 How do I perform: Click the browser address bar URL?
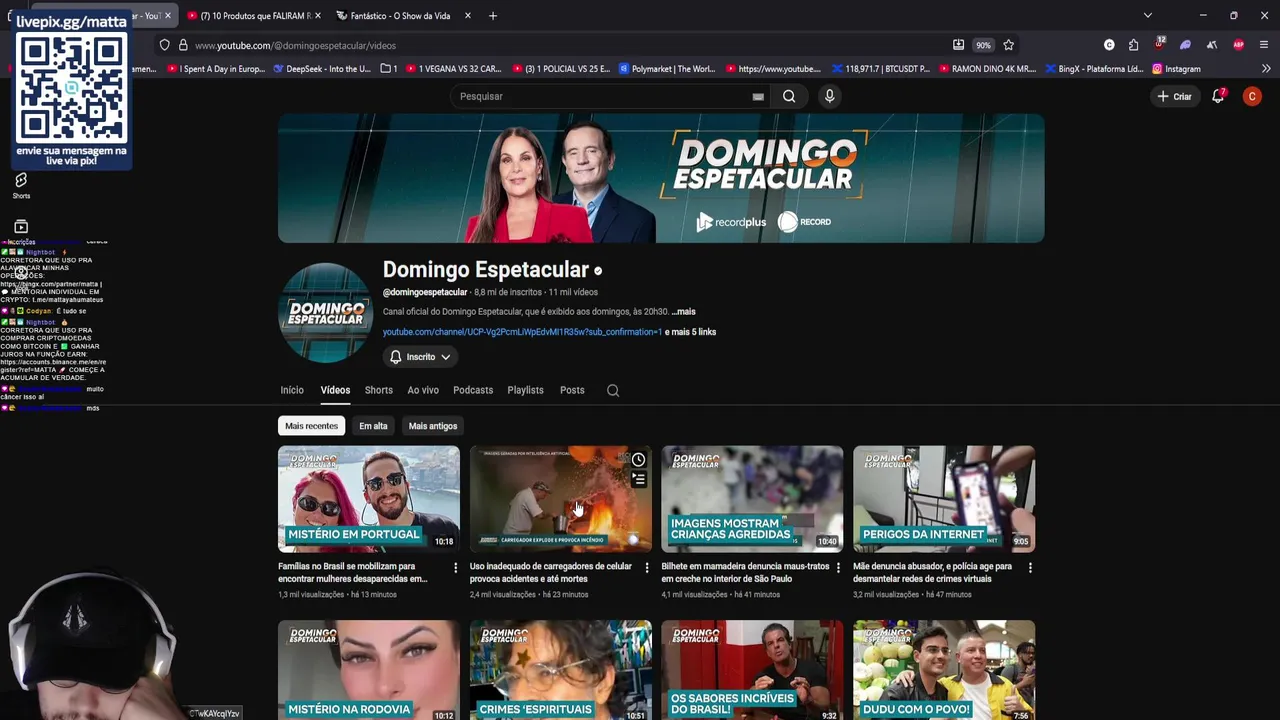coord(295,45)
